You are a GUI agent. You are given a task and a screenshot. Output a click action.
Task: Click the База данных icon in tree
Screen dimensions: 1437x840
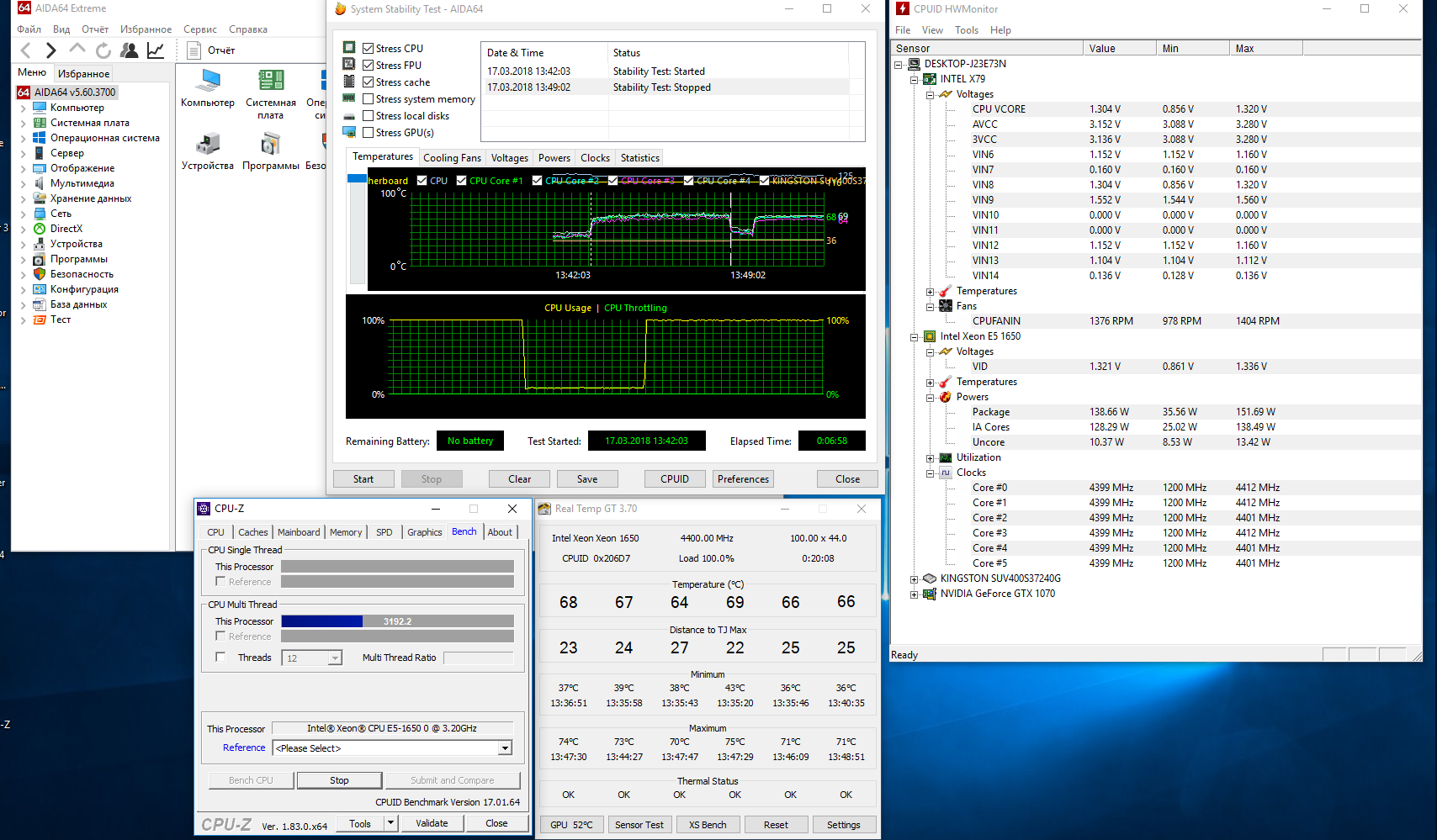[40, 304]
